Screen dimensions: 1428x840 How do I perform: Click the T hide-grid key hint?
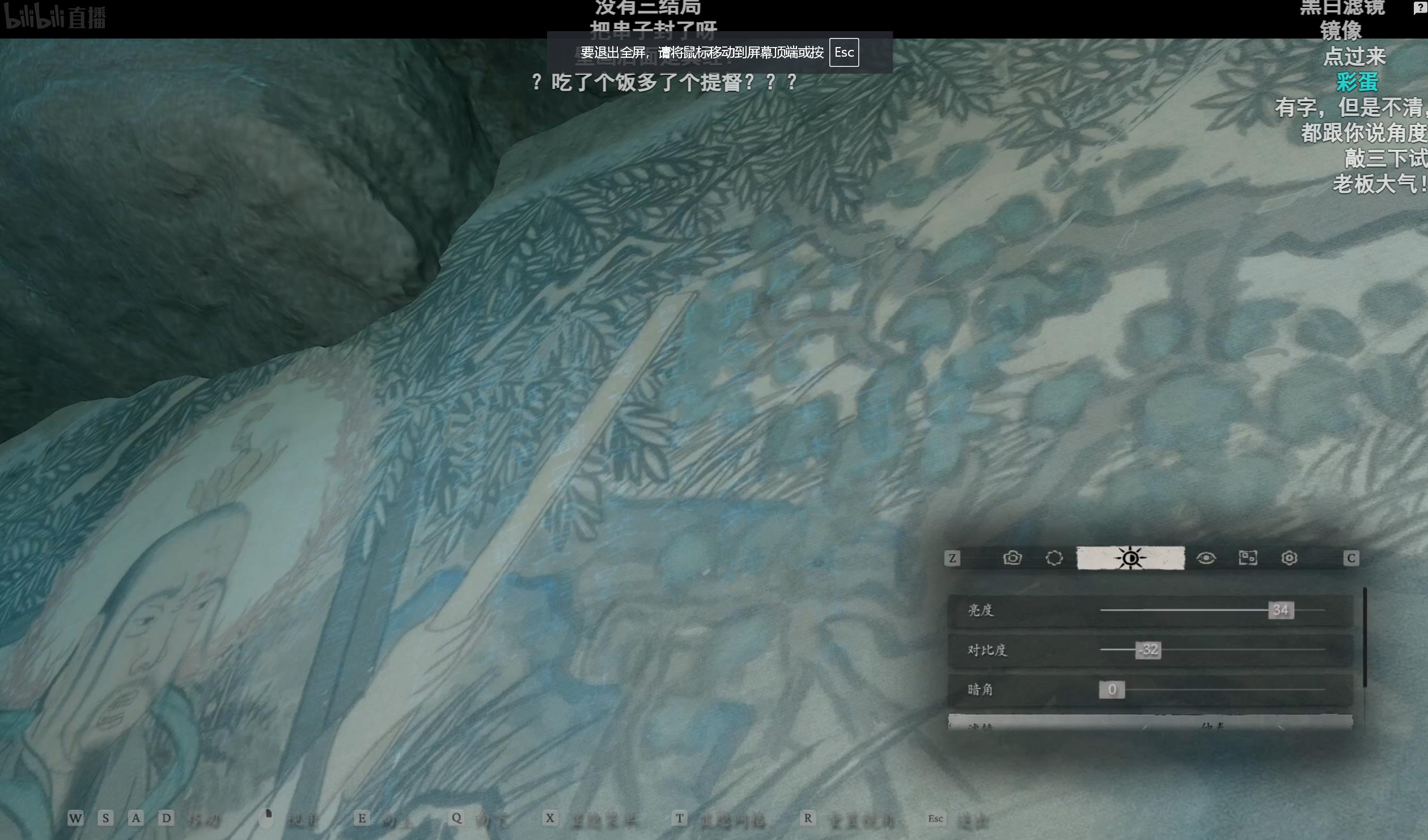pos(679,818)
